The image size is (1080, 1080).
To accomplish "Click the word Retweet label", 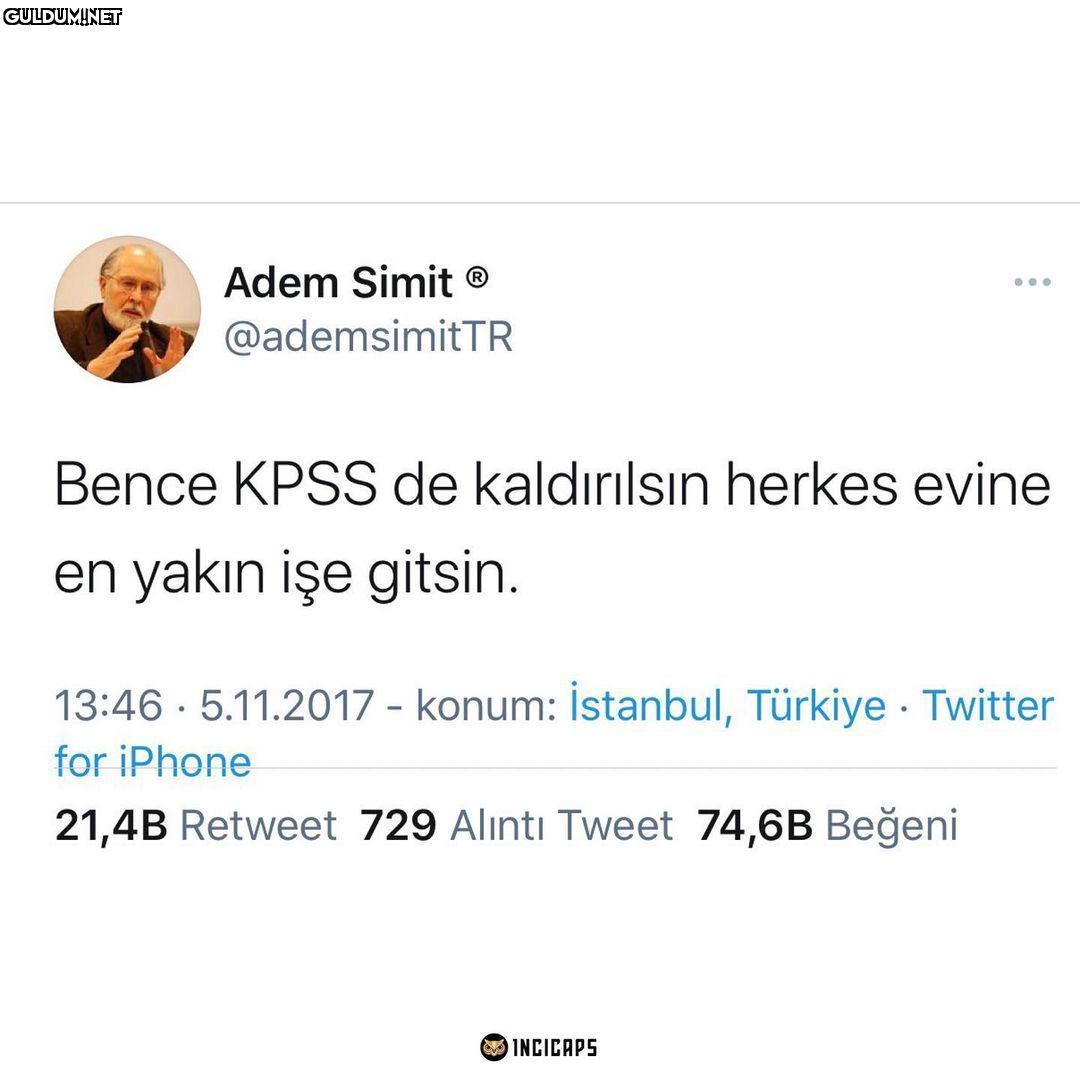I will [x=258, y=825].
